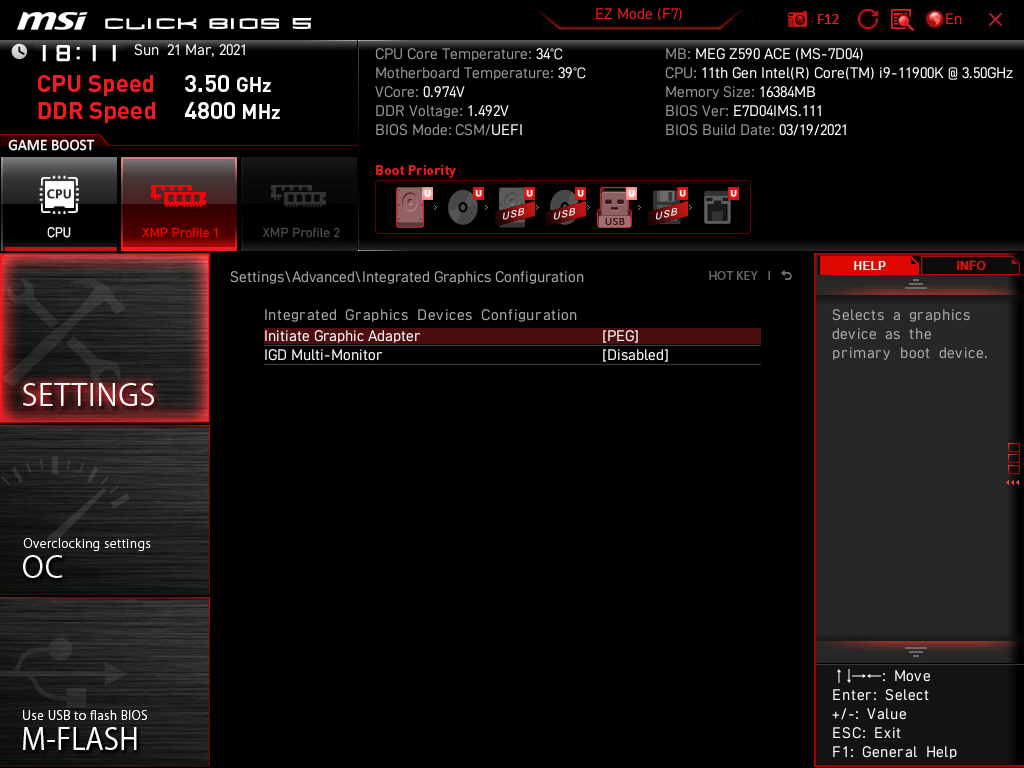Click the side panel triple-arrow collapse marker
The width and height of the screenshot is (1024, 768).
(1012, 483)
